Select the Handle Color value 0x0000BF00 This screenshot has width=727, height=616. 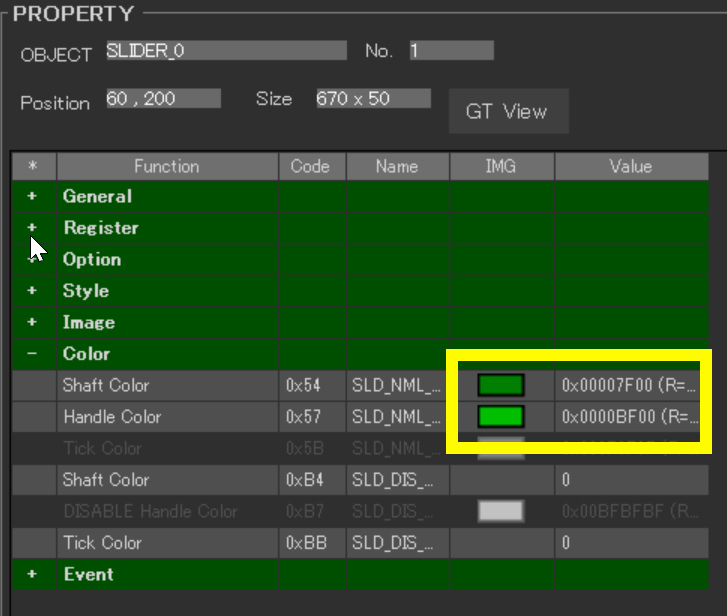click(629, 417)
